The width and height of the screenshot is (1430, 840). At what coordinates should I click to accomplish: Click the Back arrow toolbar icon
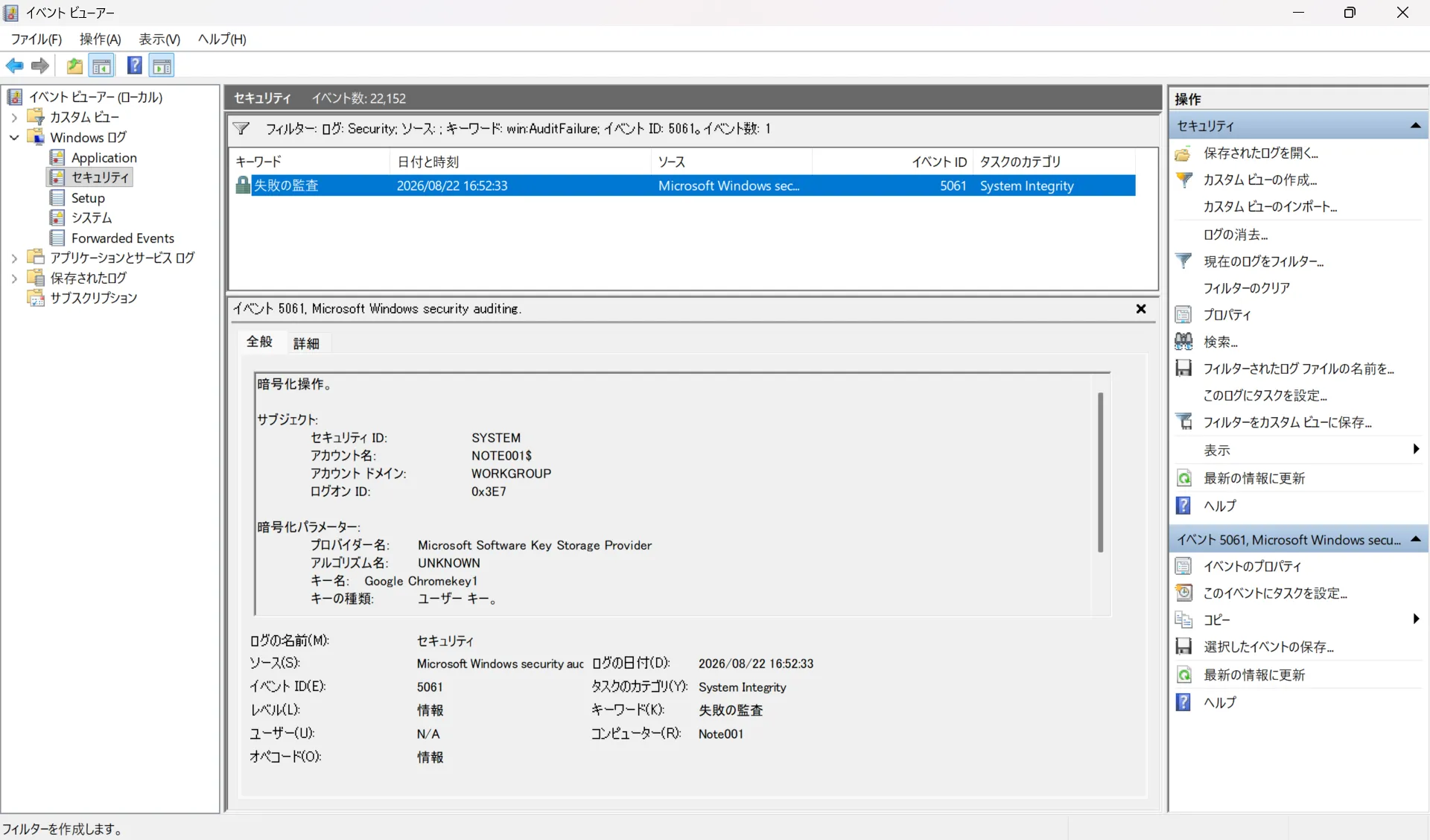14,66
